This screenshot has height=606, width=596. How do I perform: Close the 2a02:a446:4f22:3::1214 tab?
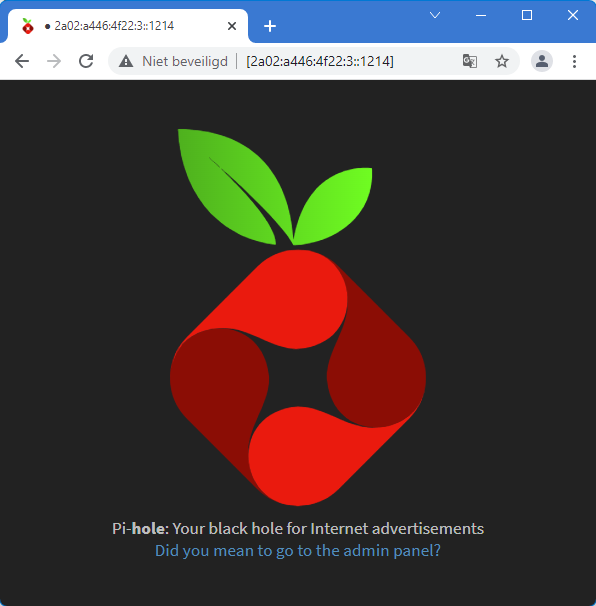(x=232, y=26)
